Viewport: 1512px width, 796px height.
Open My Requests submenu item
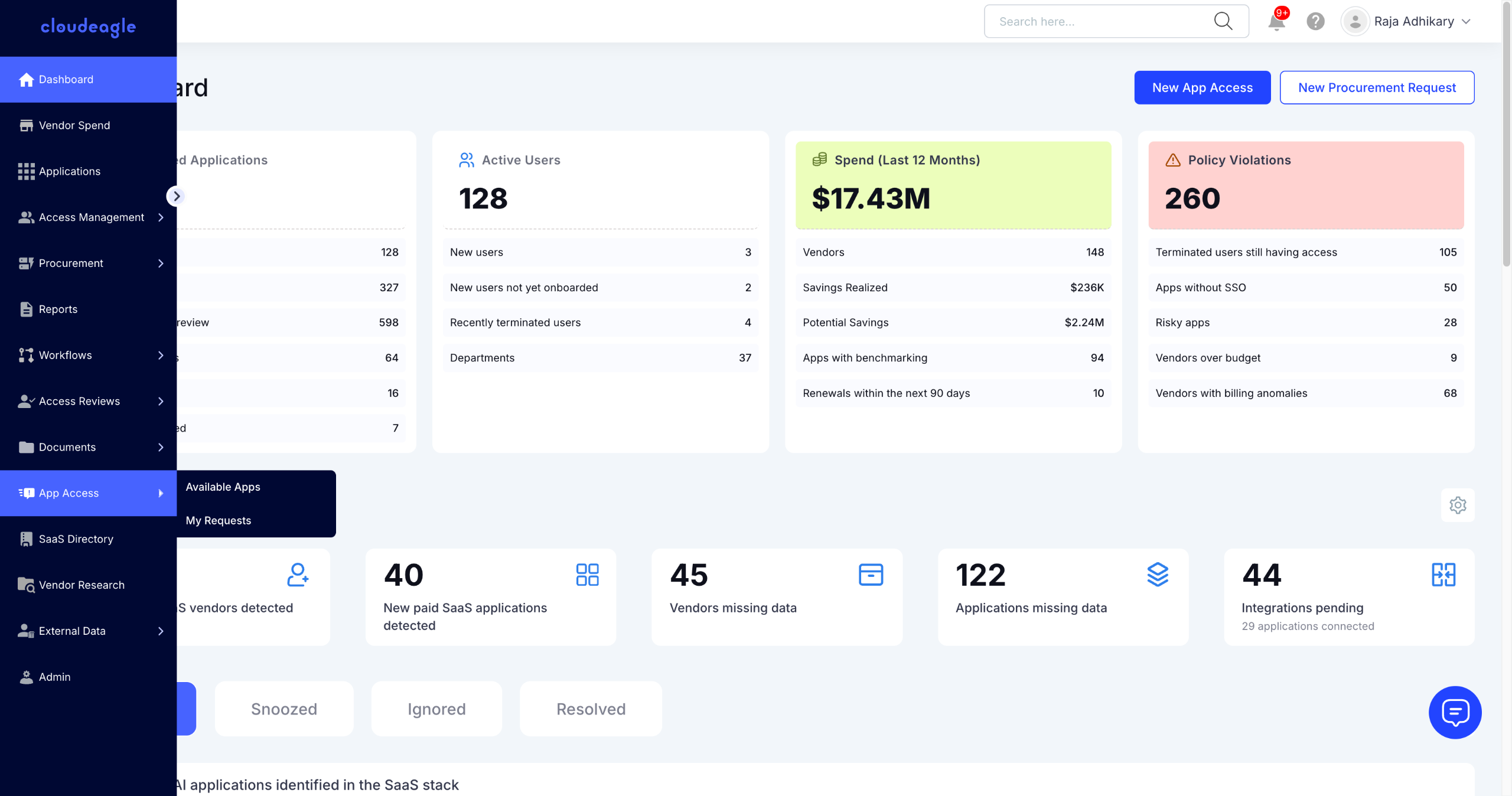click(x=218, y=521)
